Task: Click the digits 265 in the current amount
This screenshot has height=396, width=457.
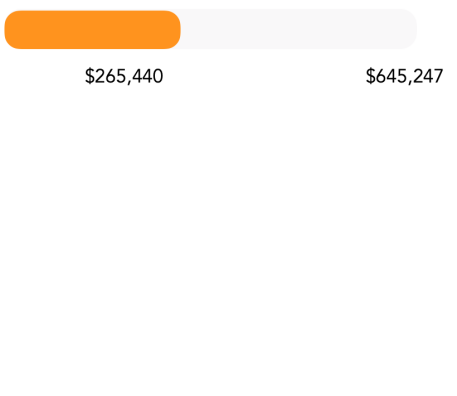Action: point(111,76)
